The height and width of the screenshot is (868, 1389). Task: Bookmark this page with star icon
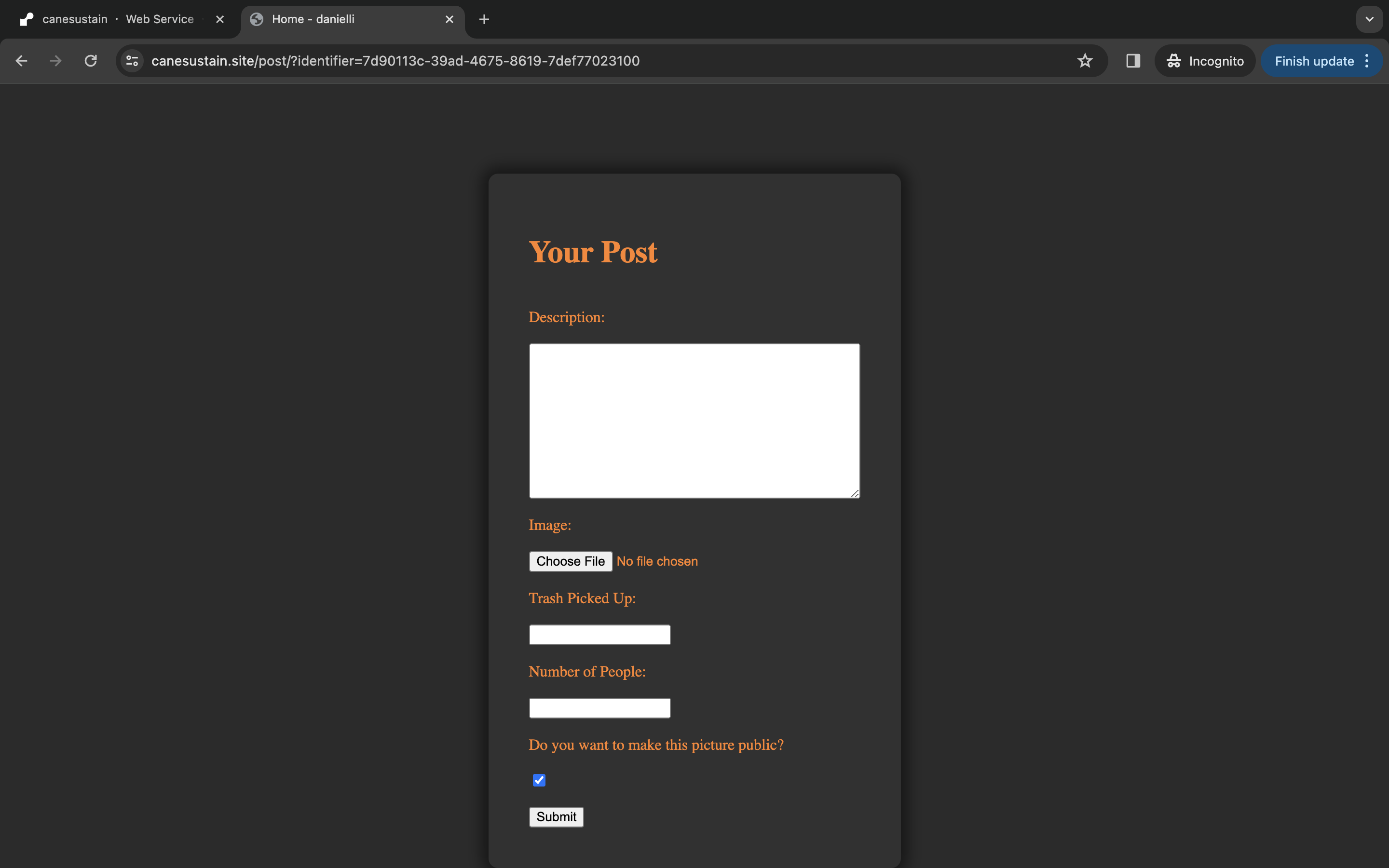1084,61
